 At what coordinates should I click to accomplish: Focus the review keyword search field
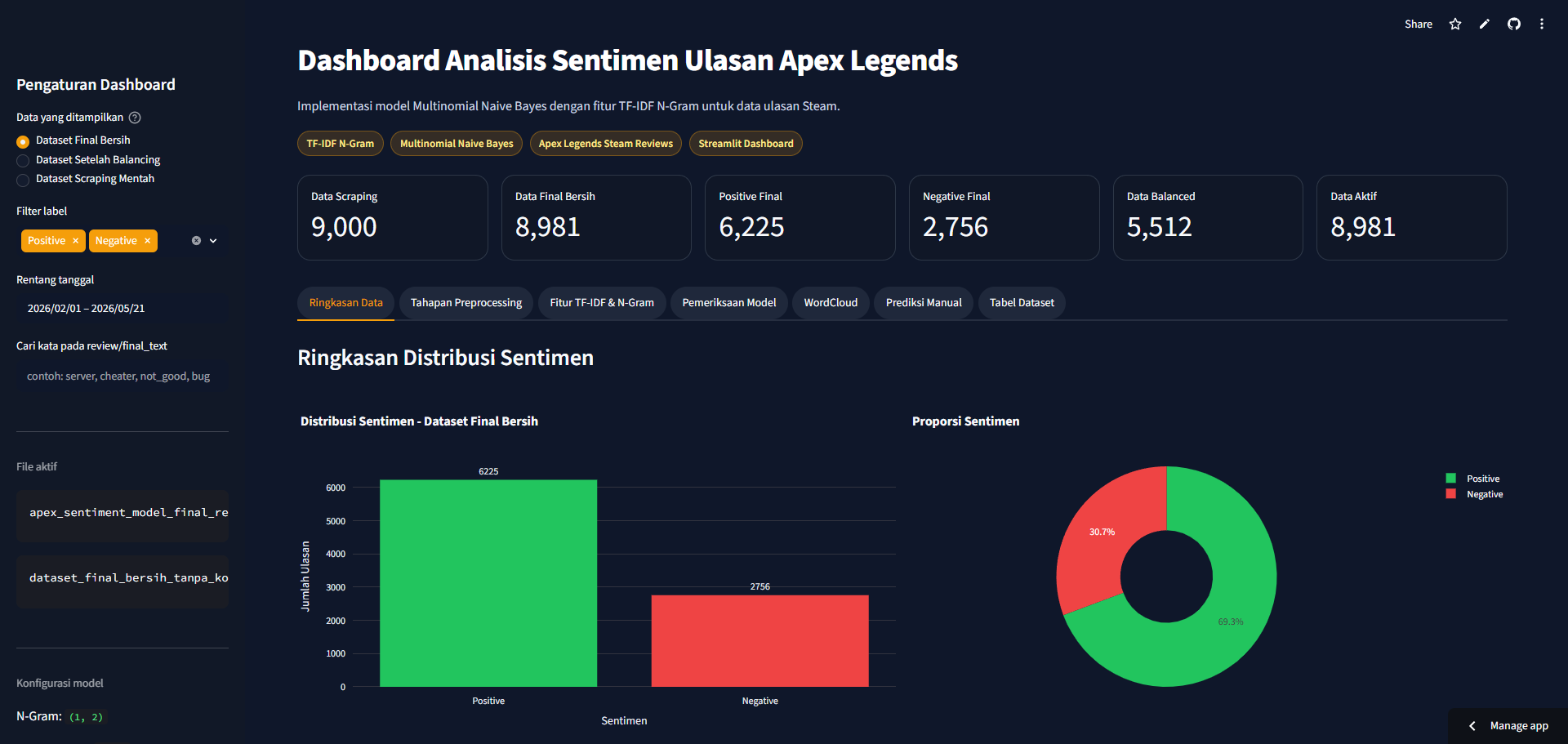pos(122,376)
